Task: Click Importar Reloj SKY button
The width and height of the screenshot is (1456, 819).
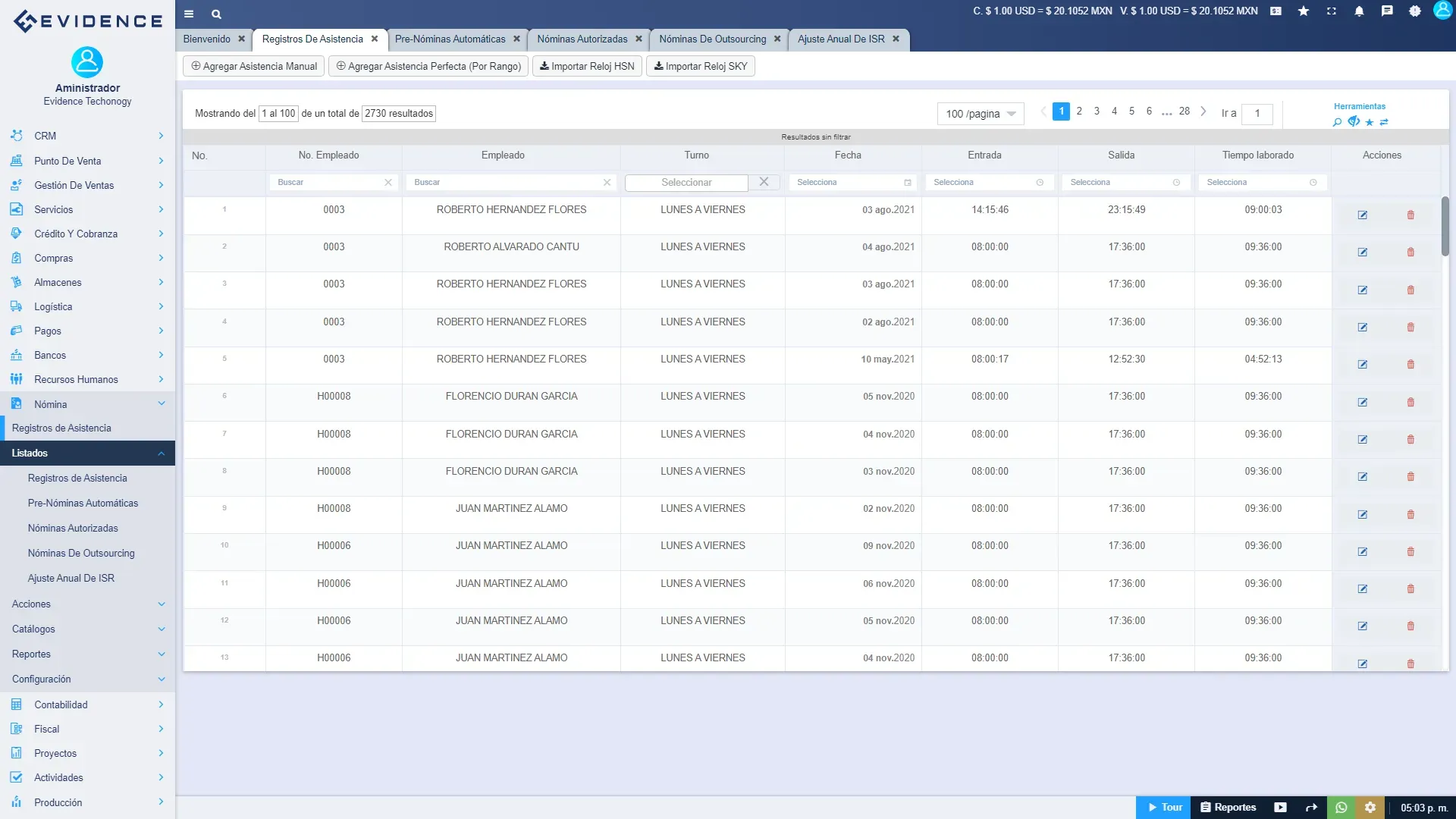Action: [700, 67]
